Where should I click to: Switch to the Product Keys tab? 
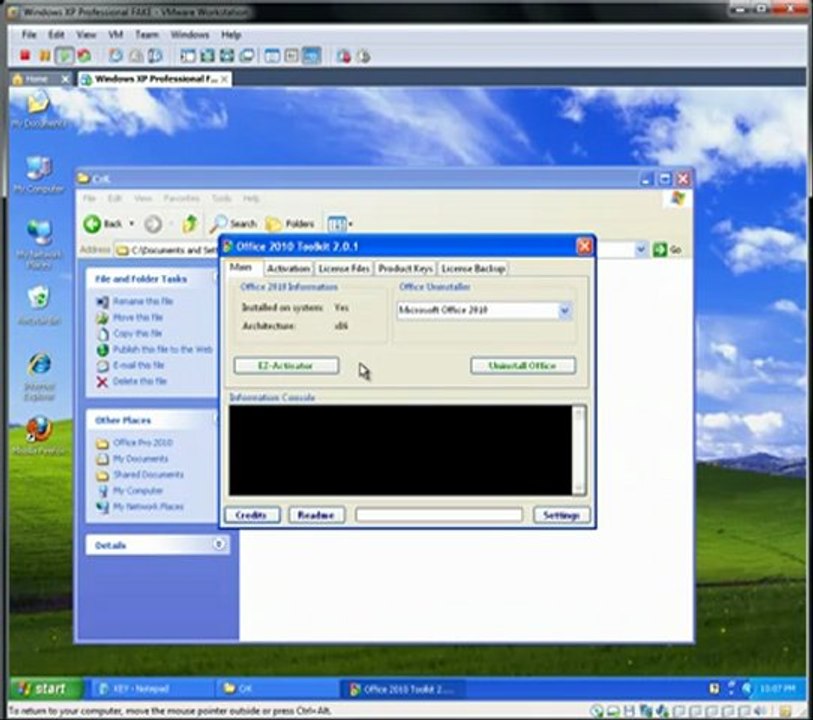(x=405, y=269)
